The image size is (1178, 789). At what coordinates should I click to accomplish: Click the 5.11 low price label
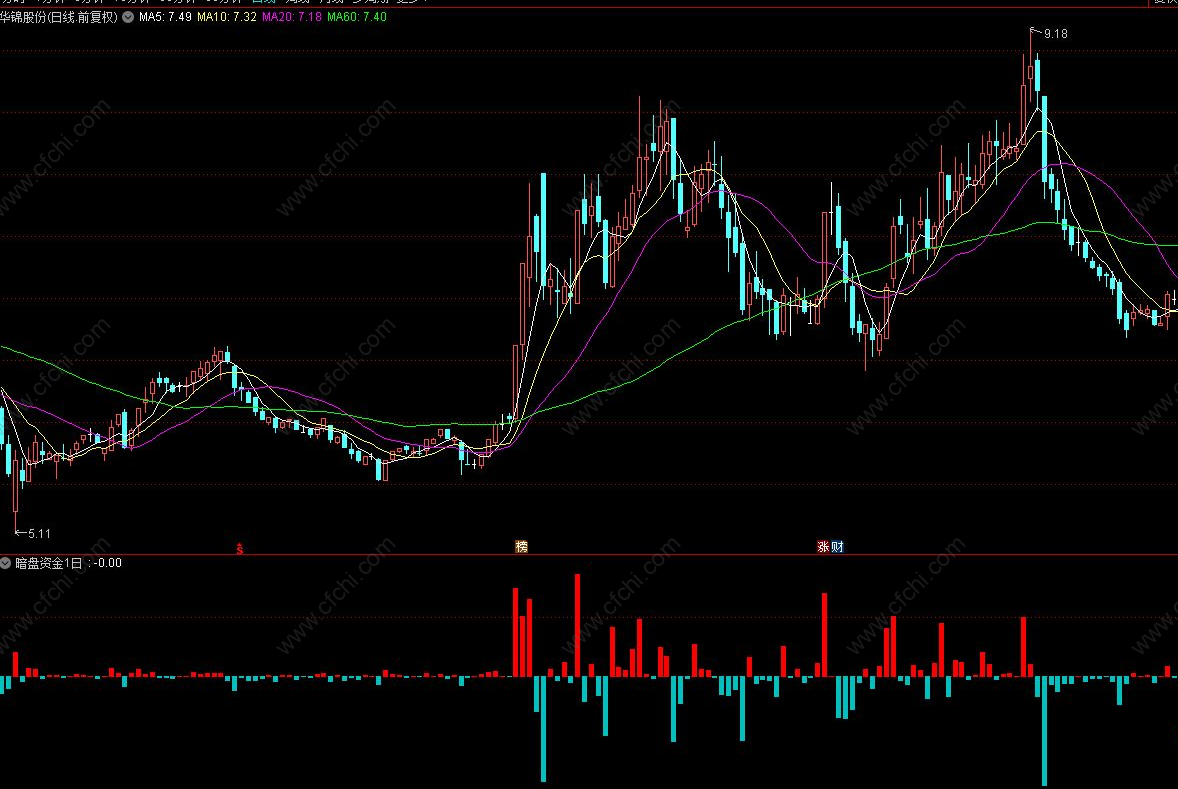39,534
